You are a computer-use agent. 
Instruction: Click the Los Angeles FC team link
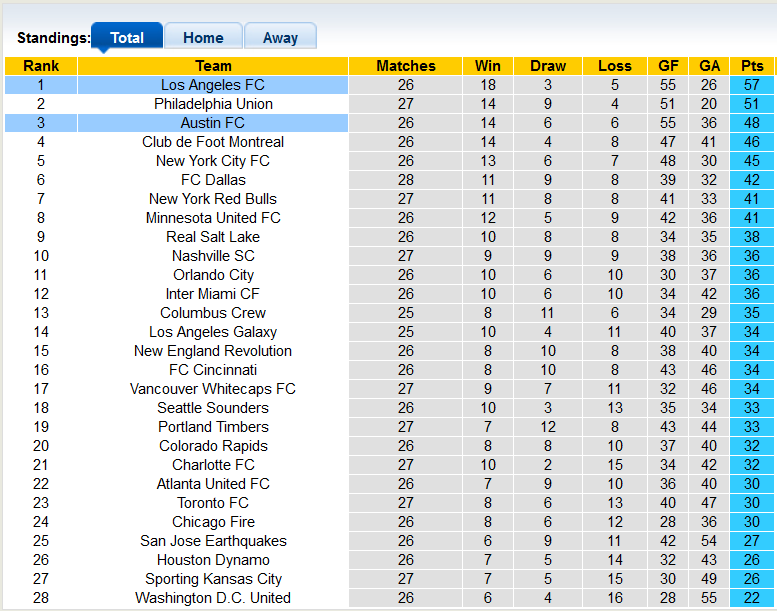tap(213, 85)
